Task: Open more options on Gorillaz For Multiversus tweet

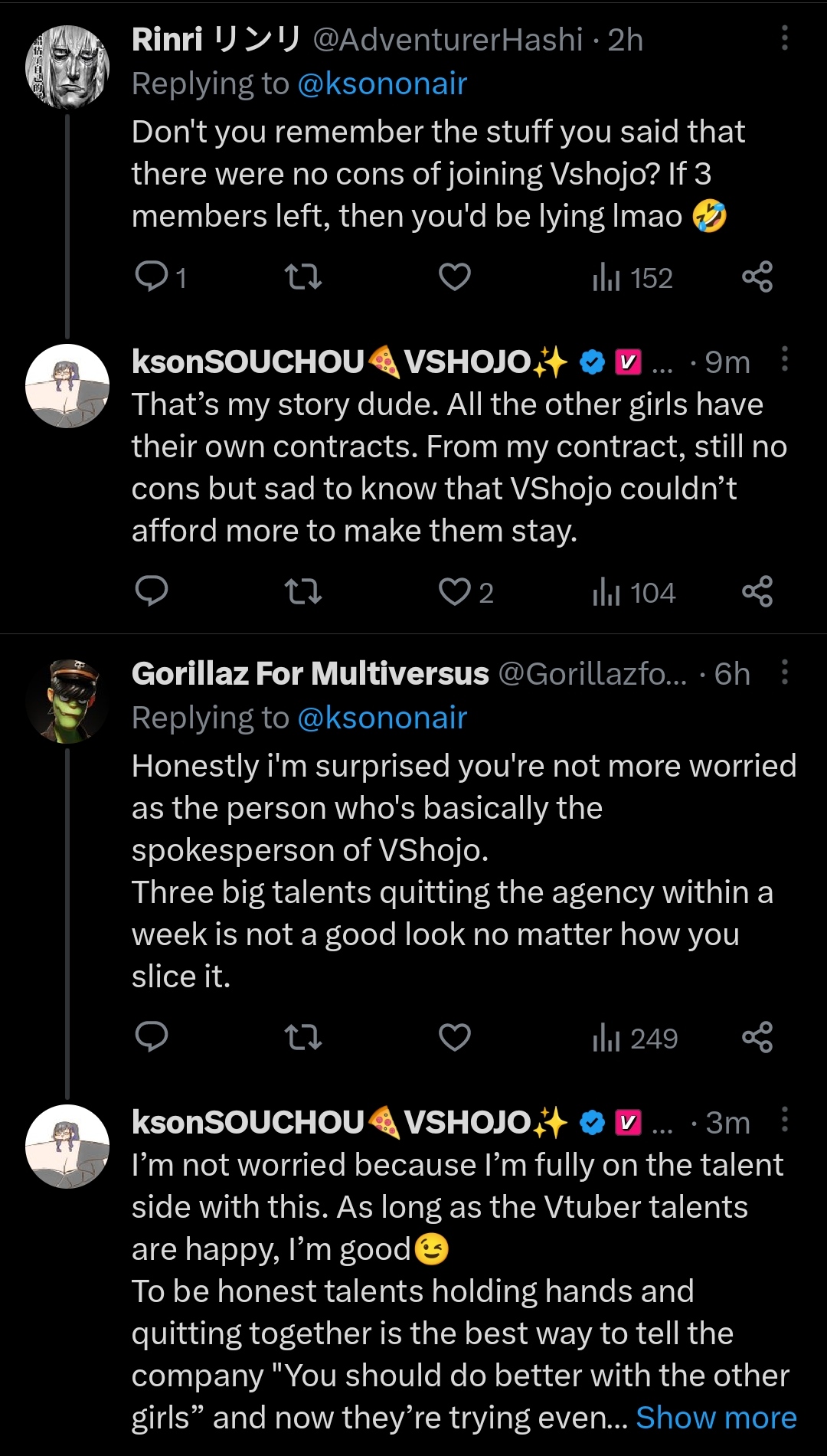Action: pos(784,672)
